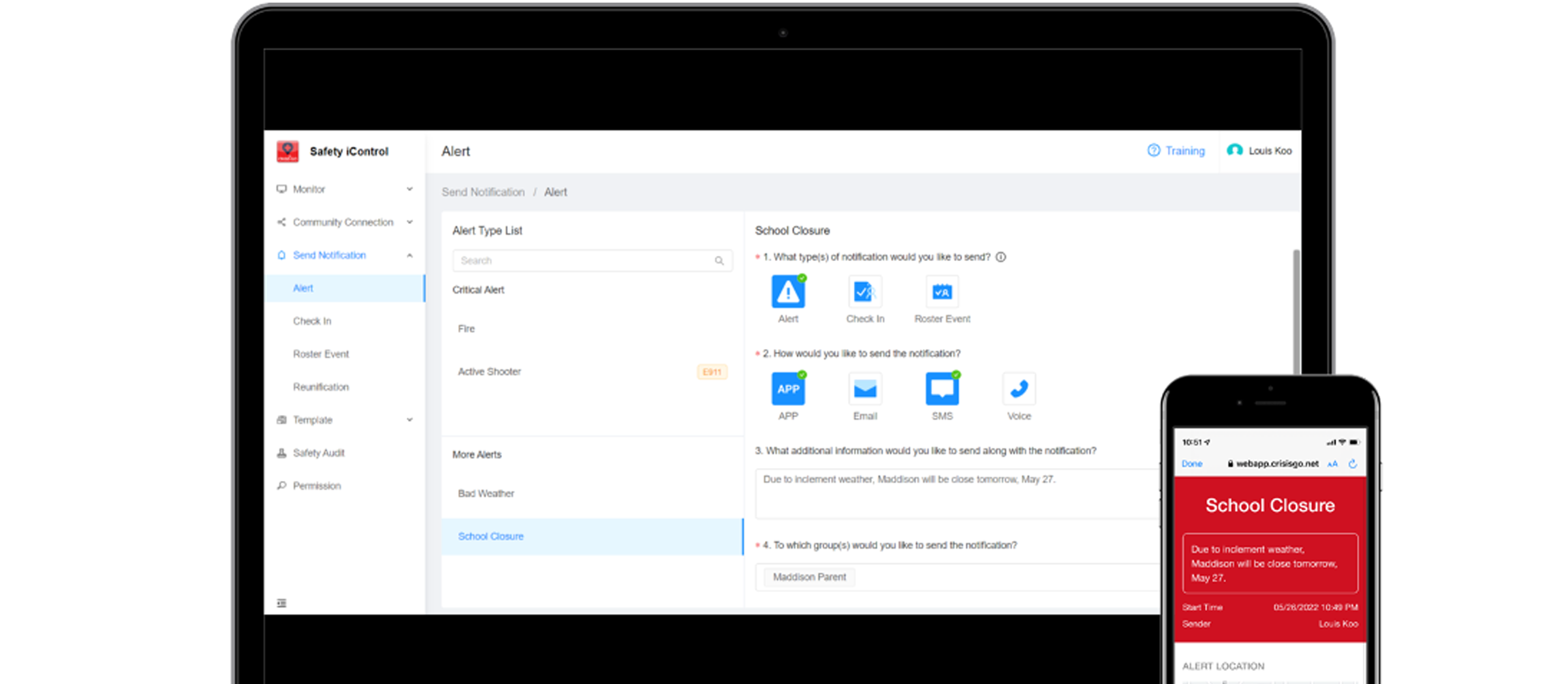Click the info icon beside notification type question

click(1001, 257)
